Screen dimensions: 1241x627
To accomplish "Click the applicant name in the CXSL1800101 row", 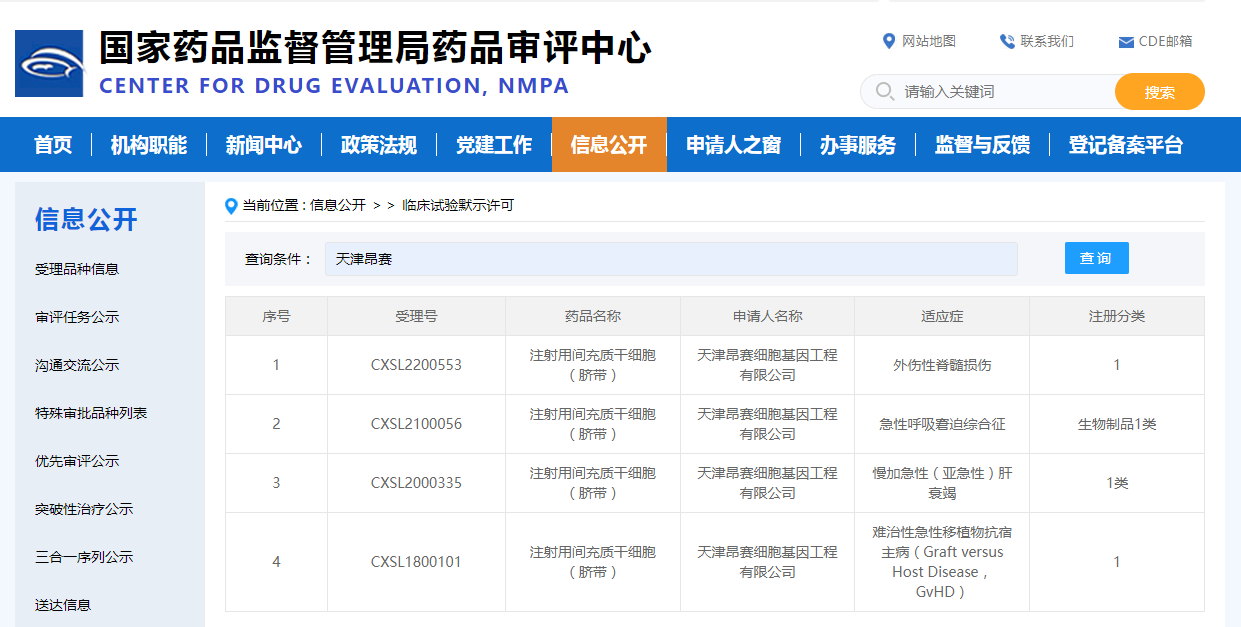I will tap(767, 562).
